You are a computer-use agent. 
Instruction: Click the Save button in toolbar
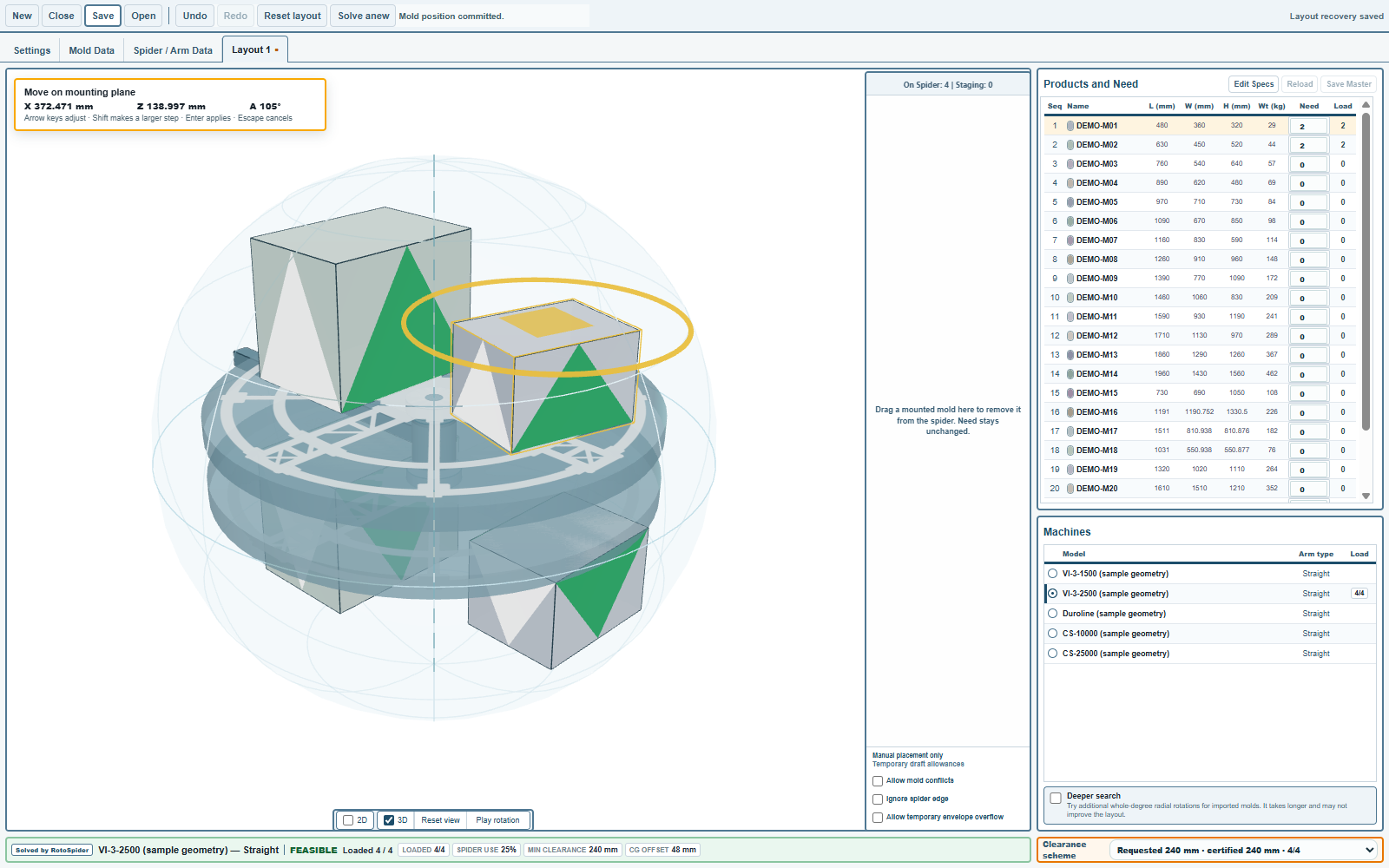[x=103, y=16]
